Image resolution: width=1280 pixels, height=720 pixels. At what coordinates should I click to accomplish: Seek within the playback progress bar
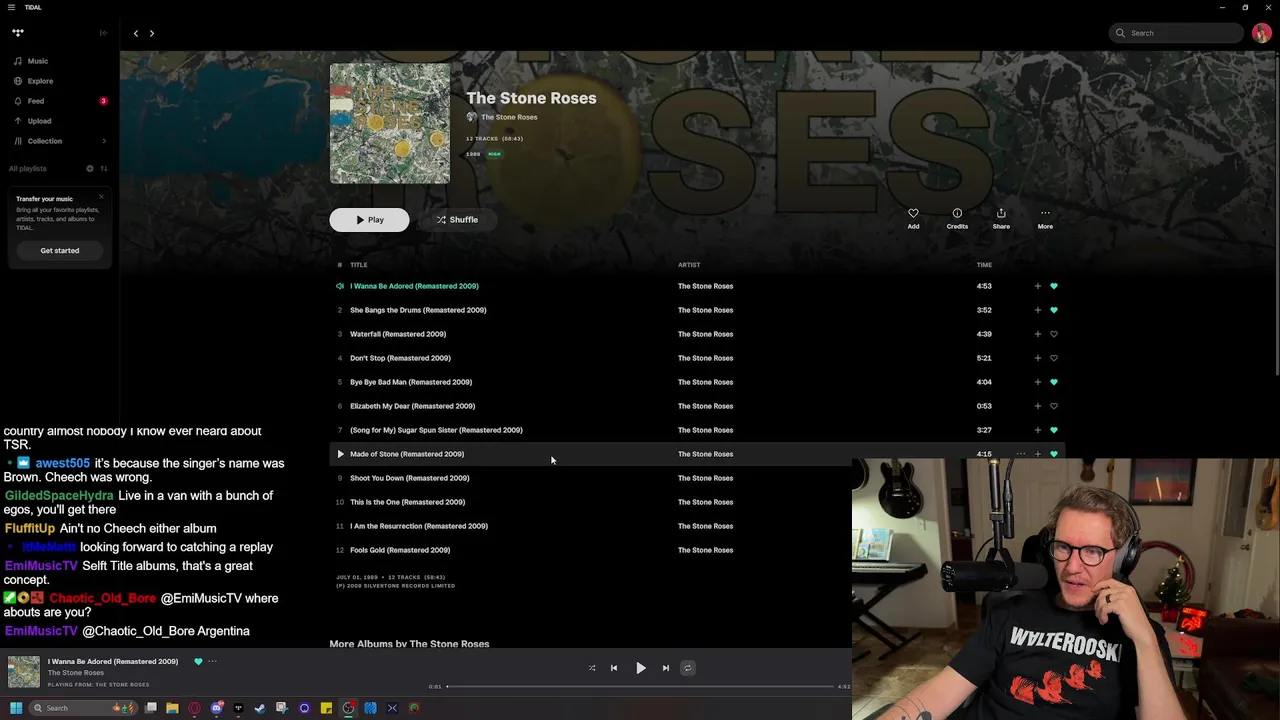tap(640, 687)
